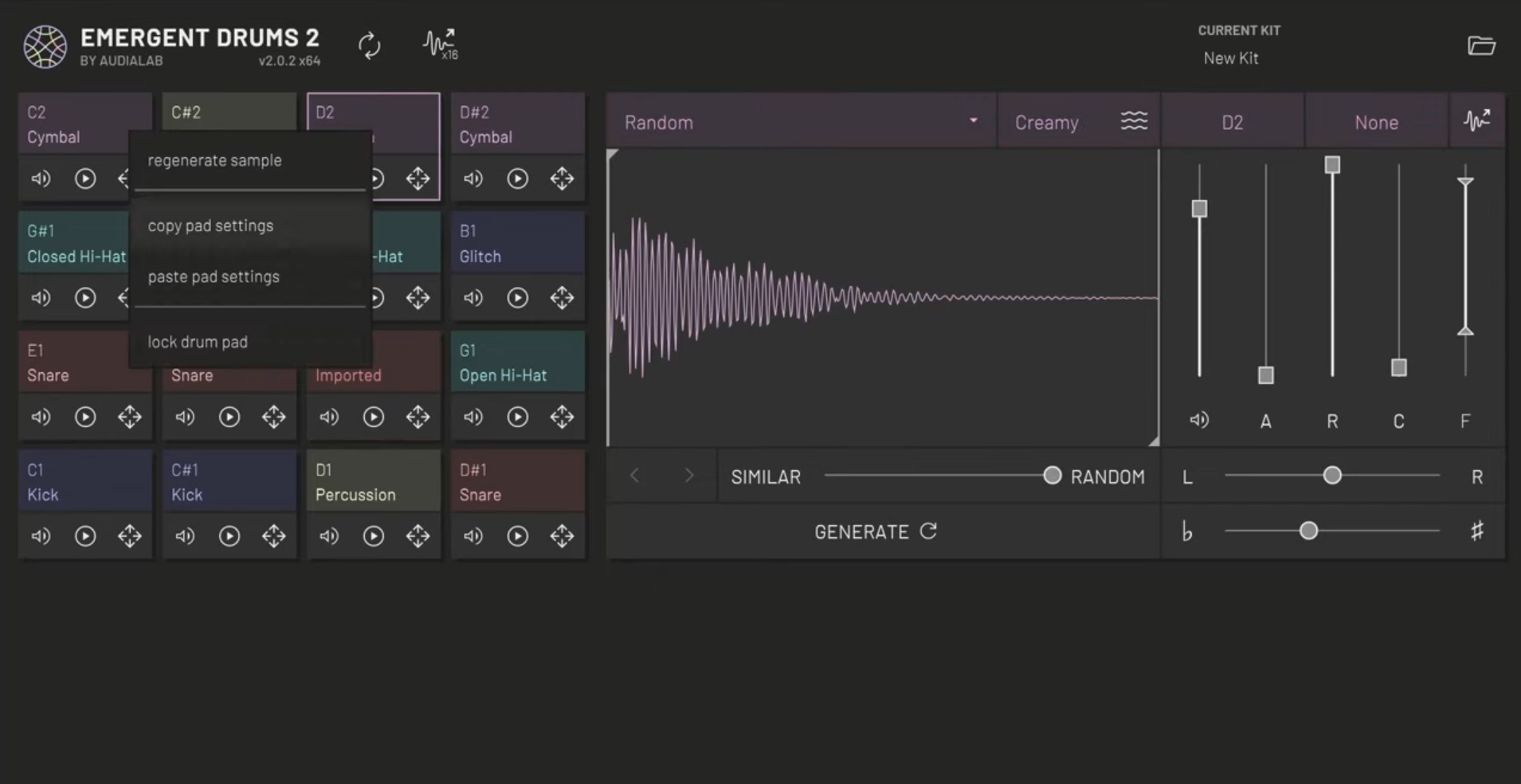1521x784 pixels.
Task: Click the Attack (A) fader handle
Action: click(1266, 375)
